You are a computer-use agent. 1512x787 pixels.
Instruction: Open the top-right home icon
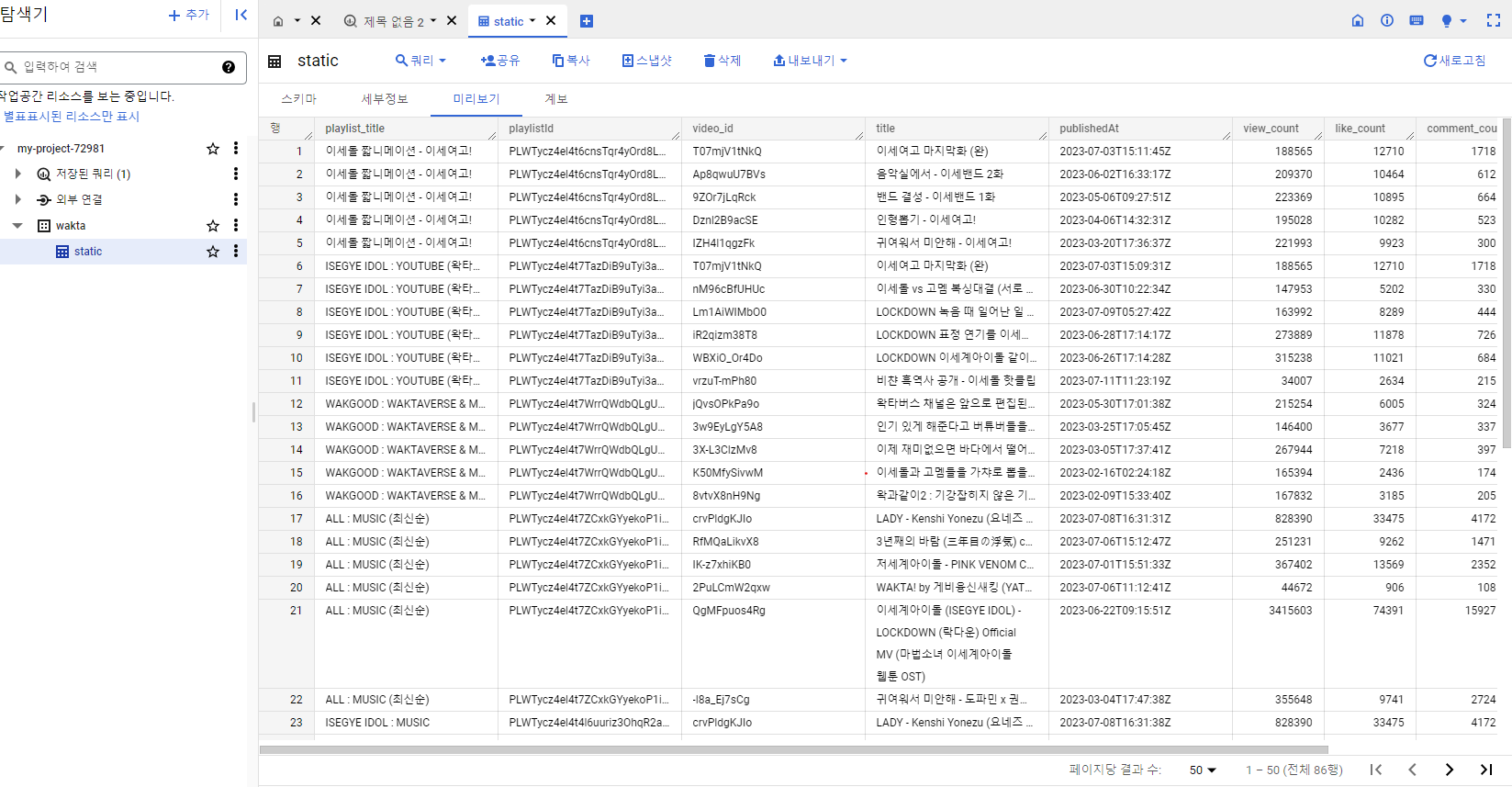[1358, 20]
